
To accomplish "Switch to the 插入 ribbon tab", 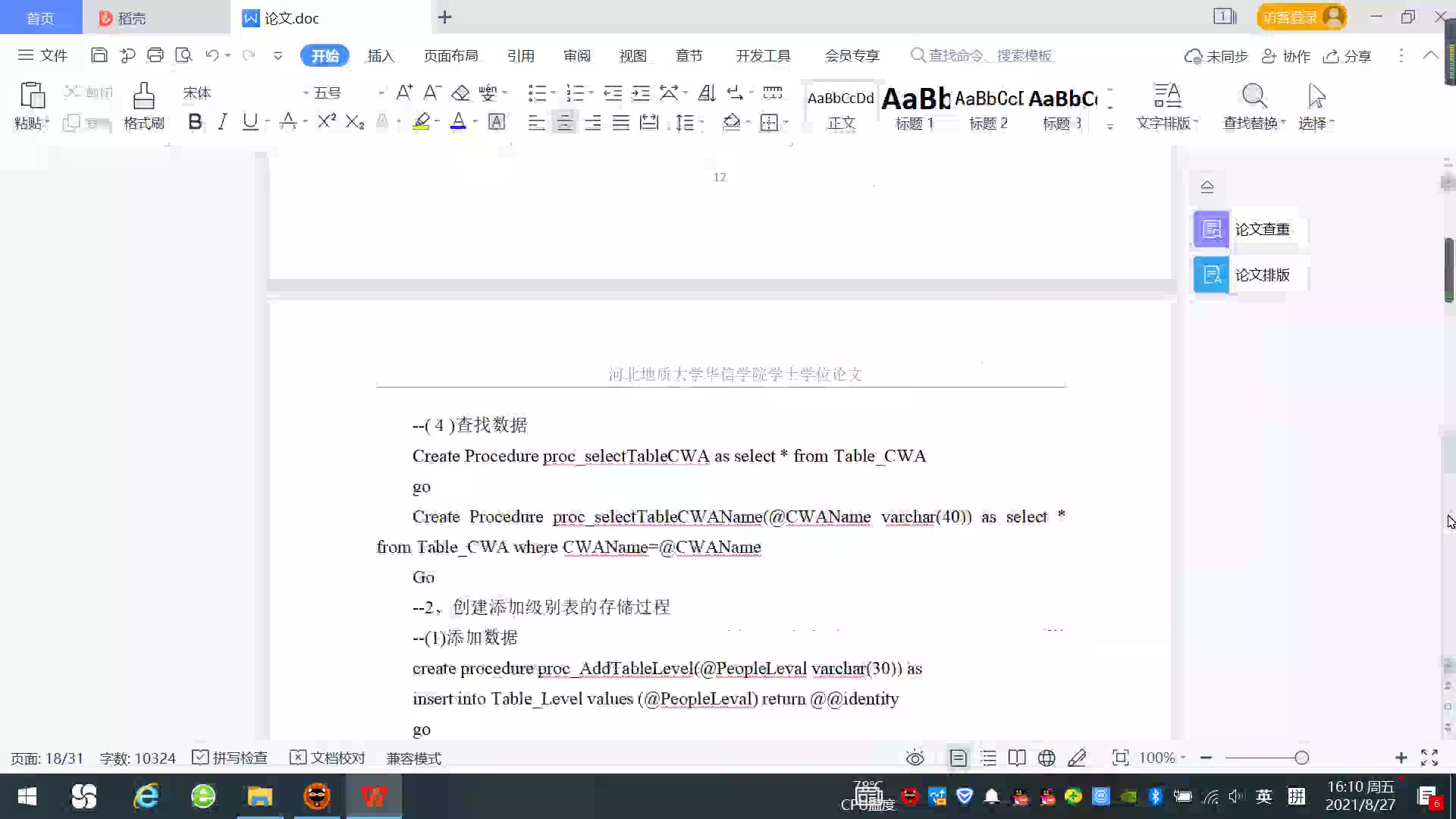I will 381,55.
